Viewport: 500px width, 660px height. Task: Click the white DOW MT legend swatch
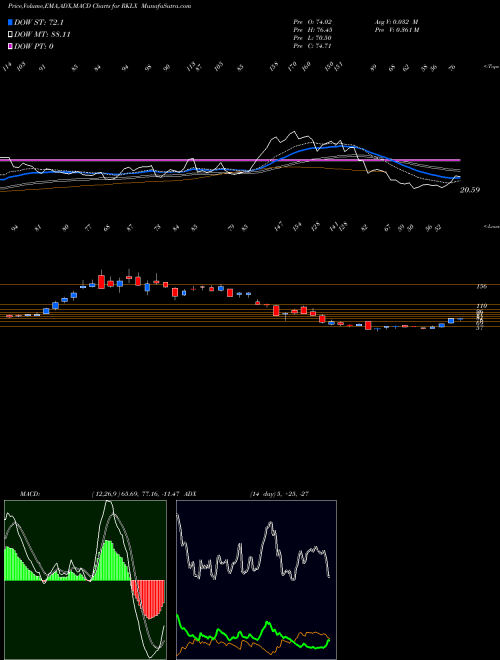11,35
